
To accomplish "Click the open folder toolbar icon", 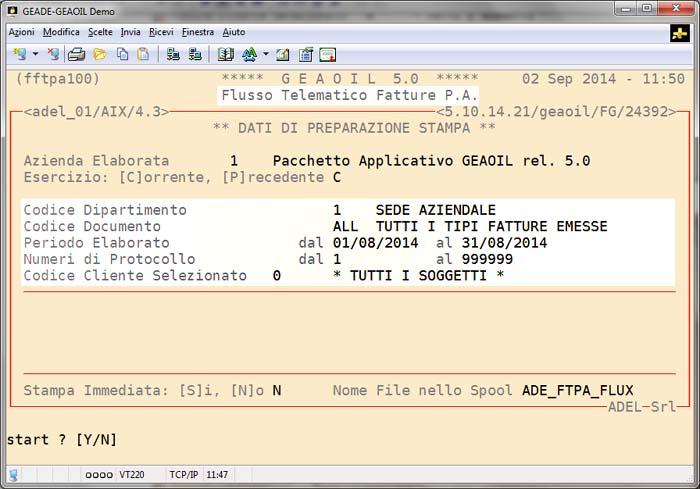I will point(100,54).
